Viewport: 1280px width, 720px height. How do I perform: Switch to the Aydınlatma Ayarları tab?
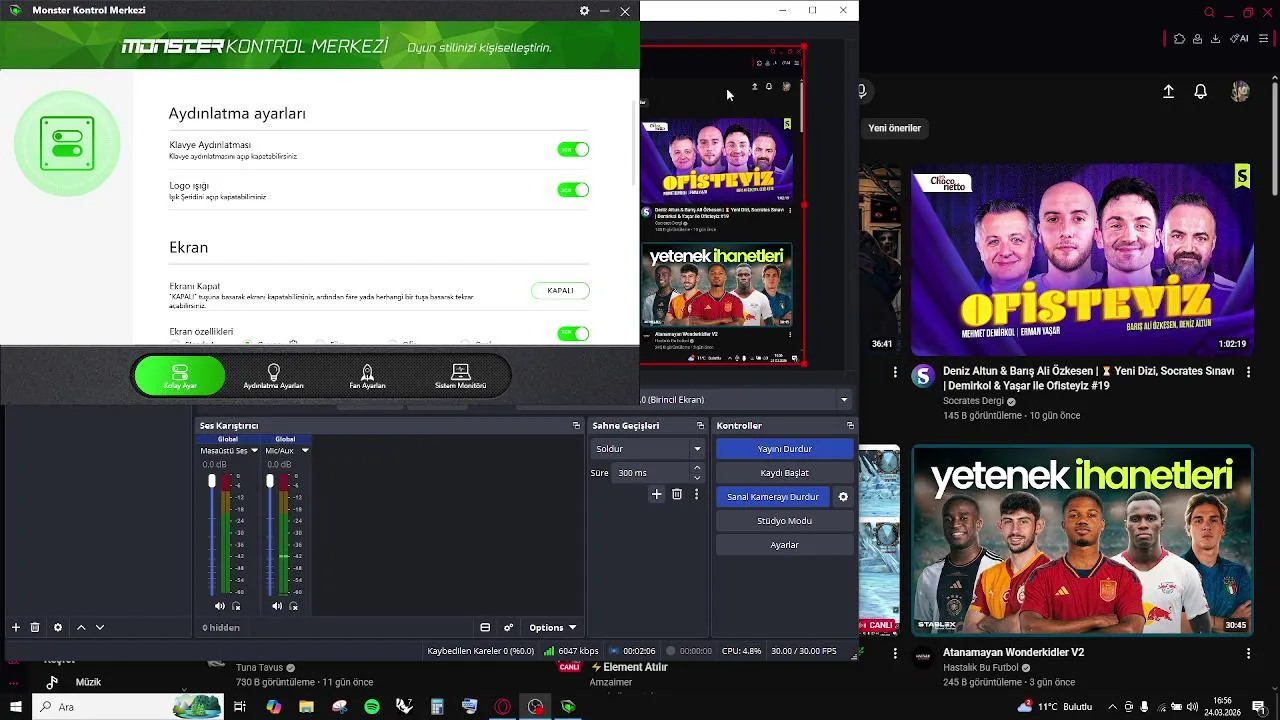point(273,376)
